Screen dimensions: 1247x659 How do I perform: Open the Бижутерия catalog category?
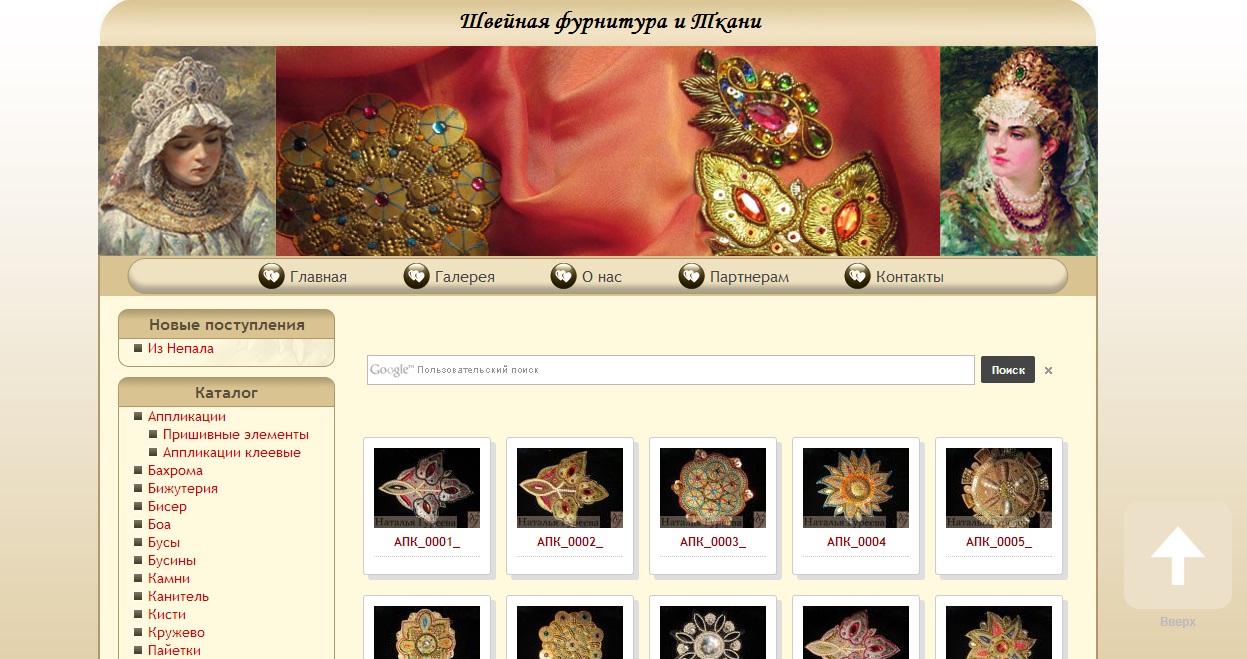coord(182,489)
